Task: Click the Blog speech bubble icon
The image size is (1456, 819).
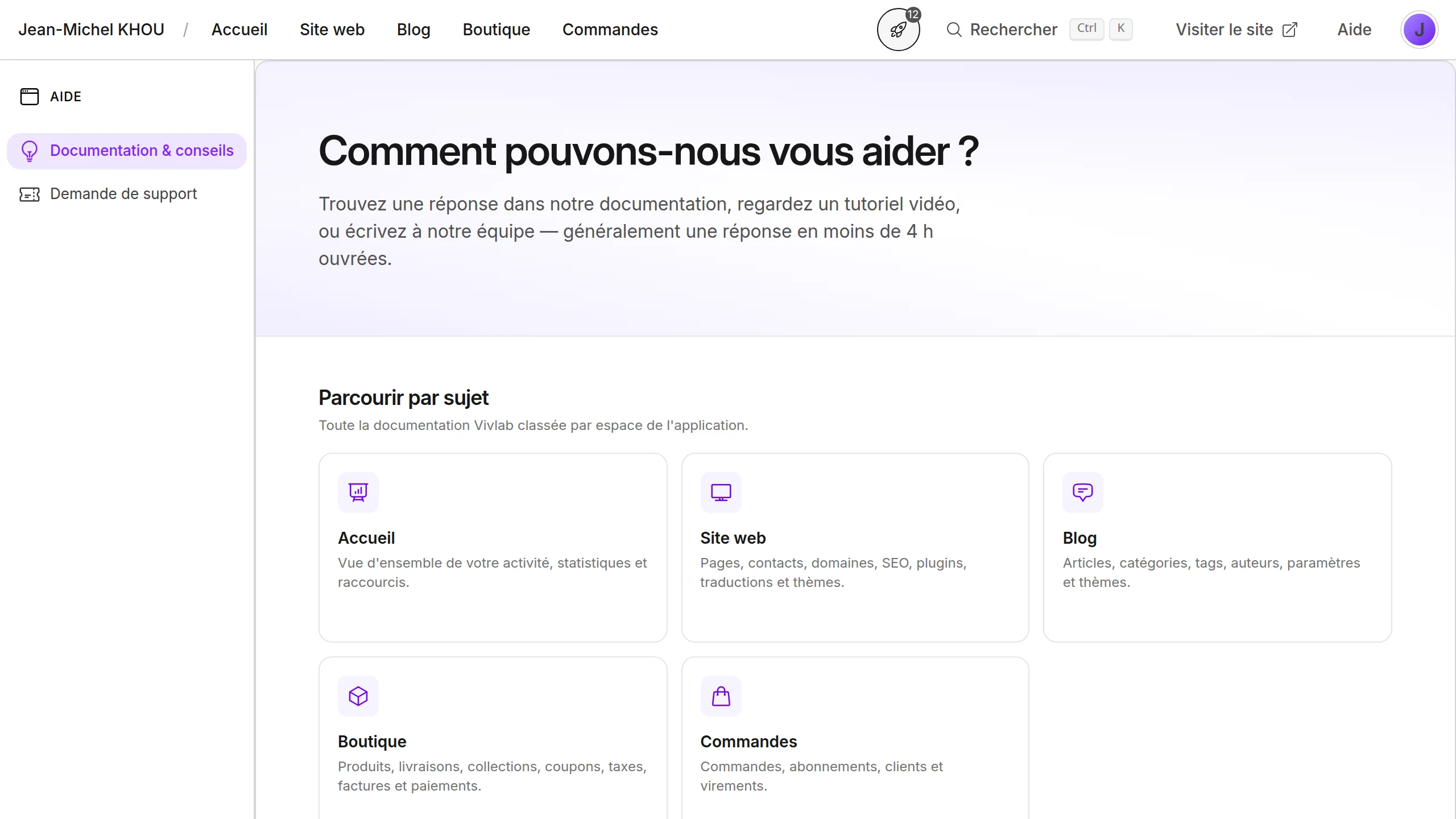Action: click(1082, 492)
